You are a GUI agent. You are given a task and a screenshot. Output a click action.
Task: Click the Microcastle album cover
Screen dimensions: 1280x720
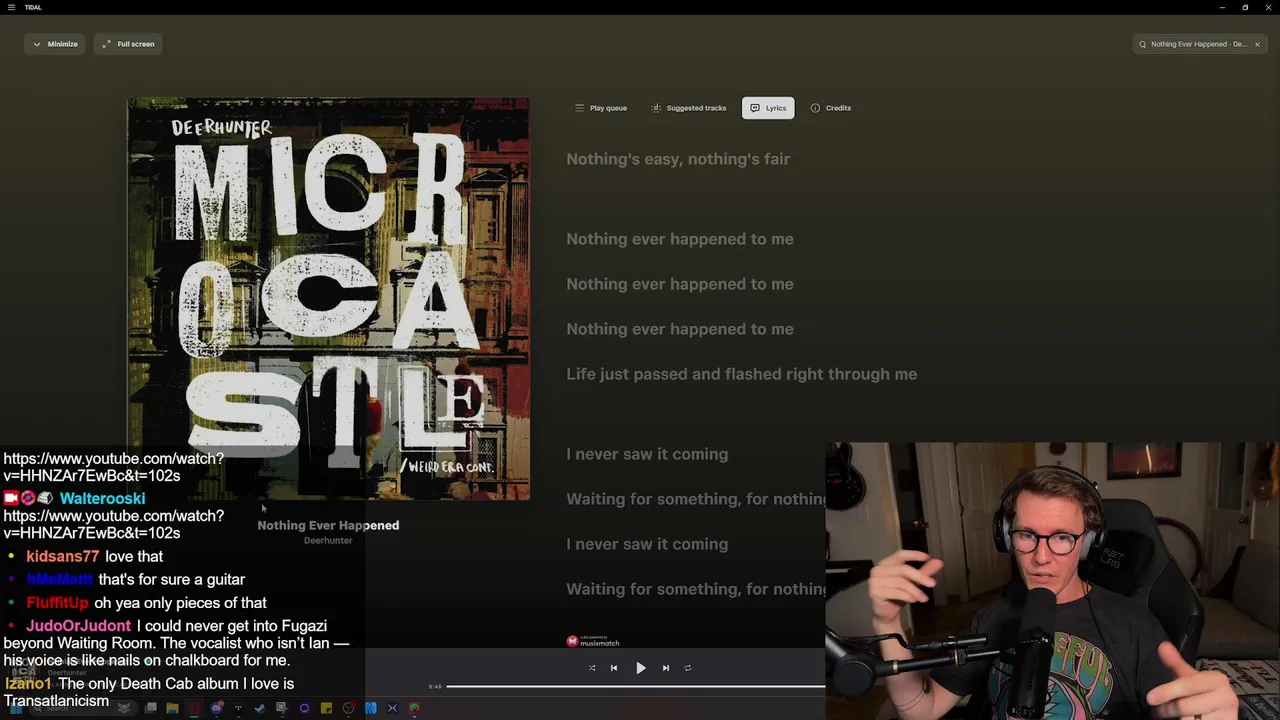(x=328, y=298)
